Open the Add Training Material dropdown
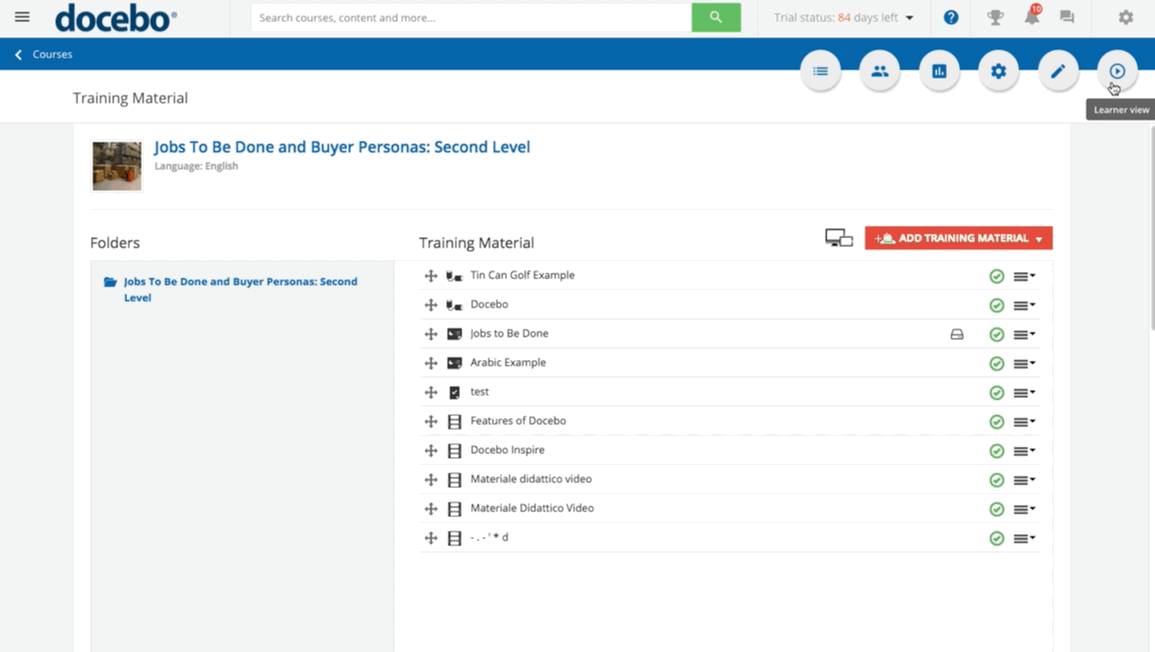Screen dimensions: 1155x652 [958, 238]
